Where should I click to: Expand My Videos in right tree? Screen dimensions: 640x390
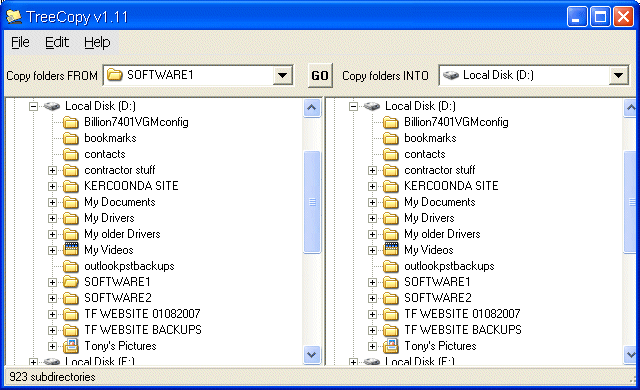click(372, 250)
